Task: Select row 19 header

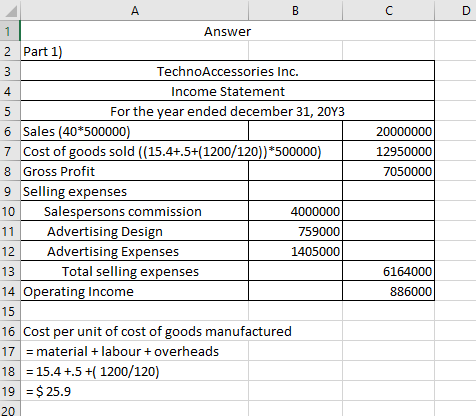Action: click(10, 391)
